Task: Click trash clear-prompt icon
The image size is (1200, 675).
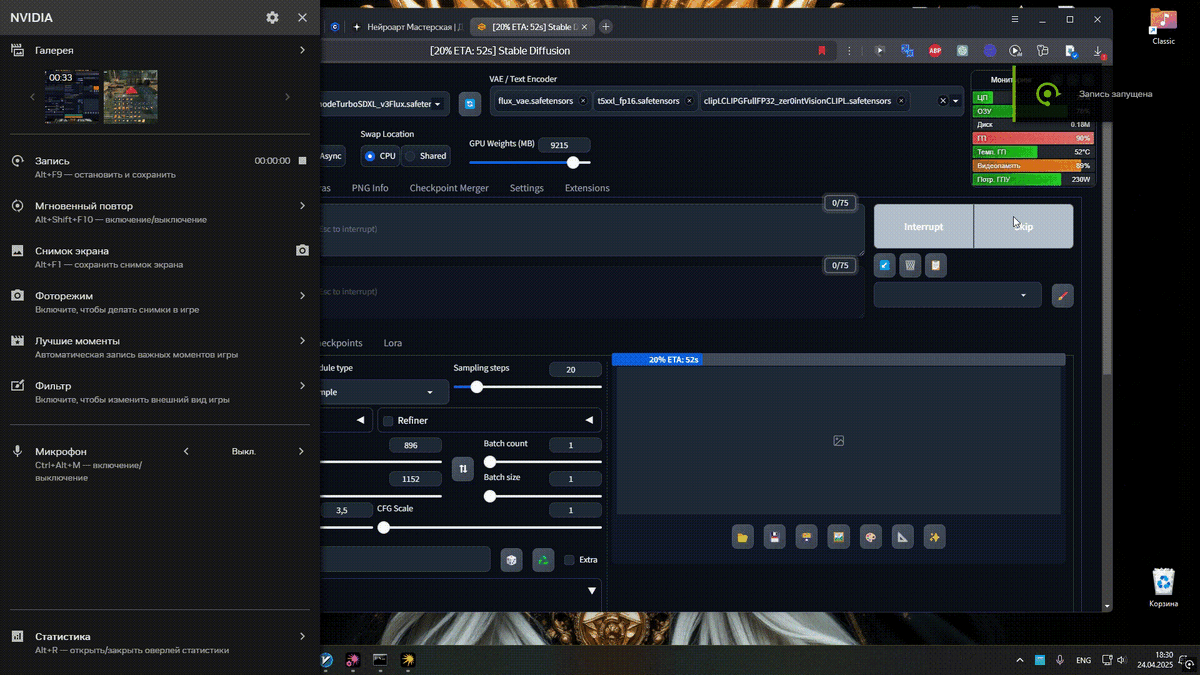Action: pyautogui.click(x=910, y=266)
